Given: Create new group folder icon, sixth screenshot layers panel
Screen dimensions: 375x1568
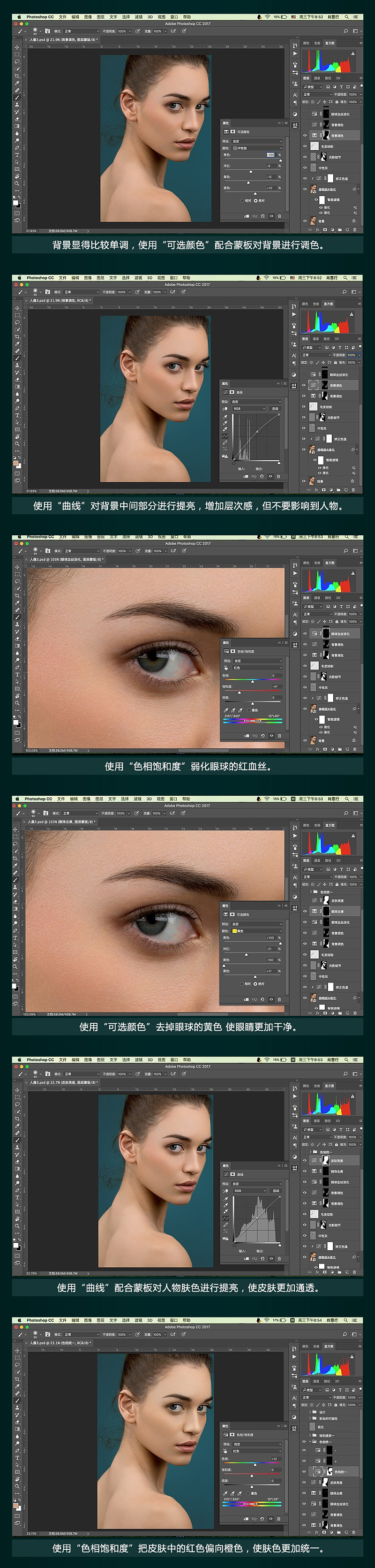Looking at the screenshot, I should [338, 1532].
